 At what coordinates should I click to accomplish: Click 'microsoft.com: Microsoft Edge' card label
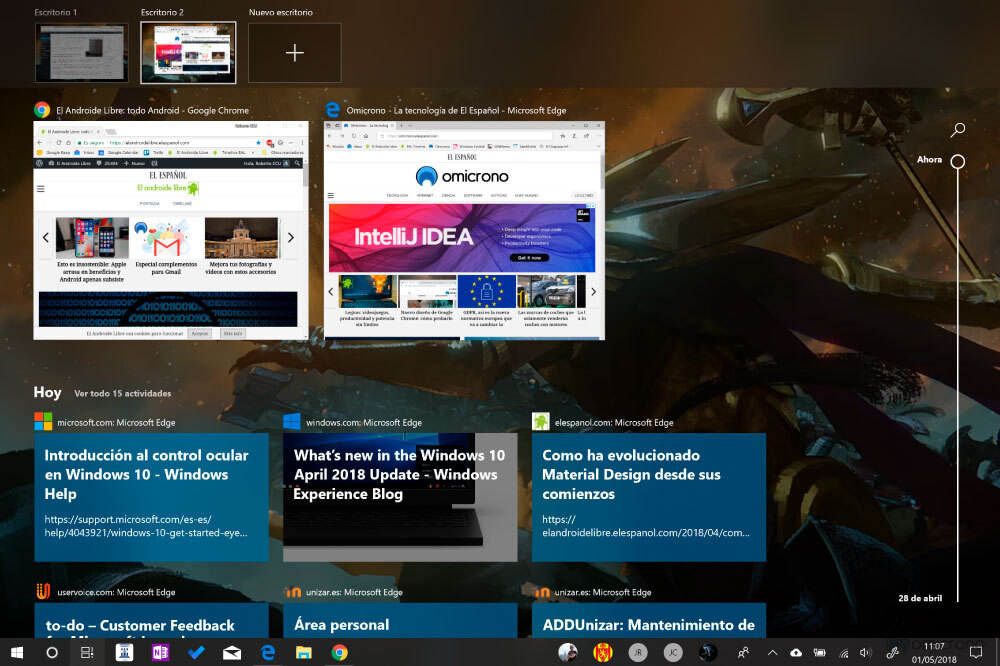[x=116, y=422]
